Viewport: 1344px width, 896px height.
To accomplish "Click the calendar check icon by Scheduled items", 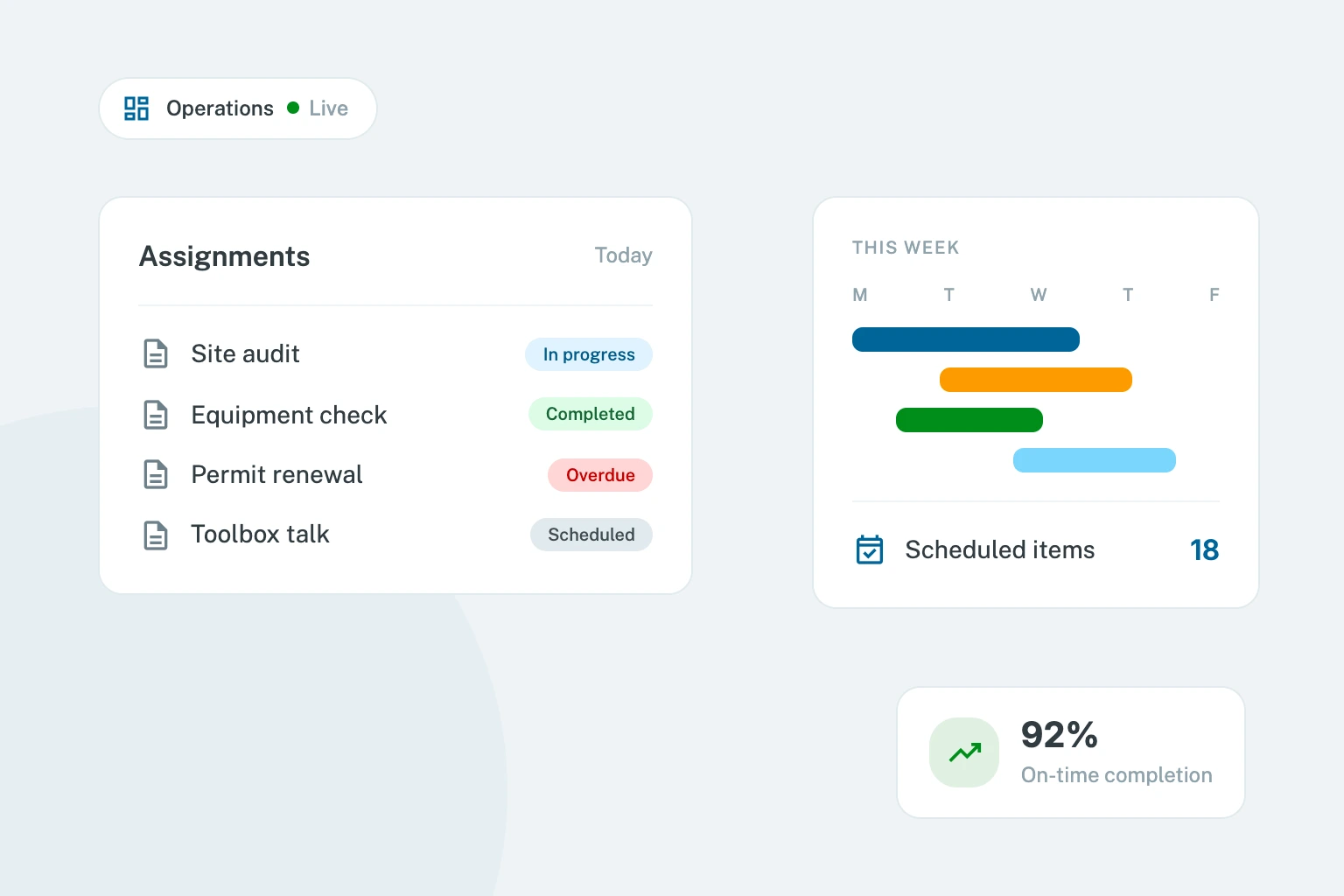I will pyautogui.click(x=870, y=549).
